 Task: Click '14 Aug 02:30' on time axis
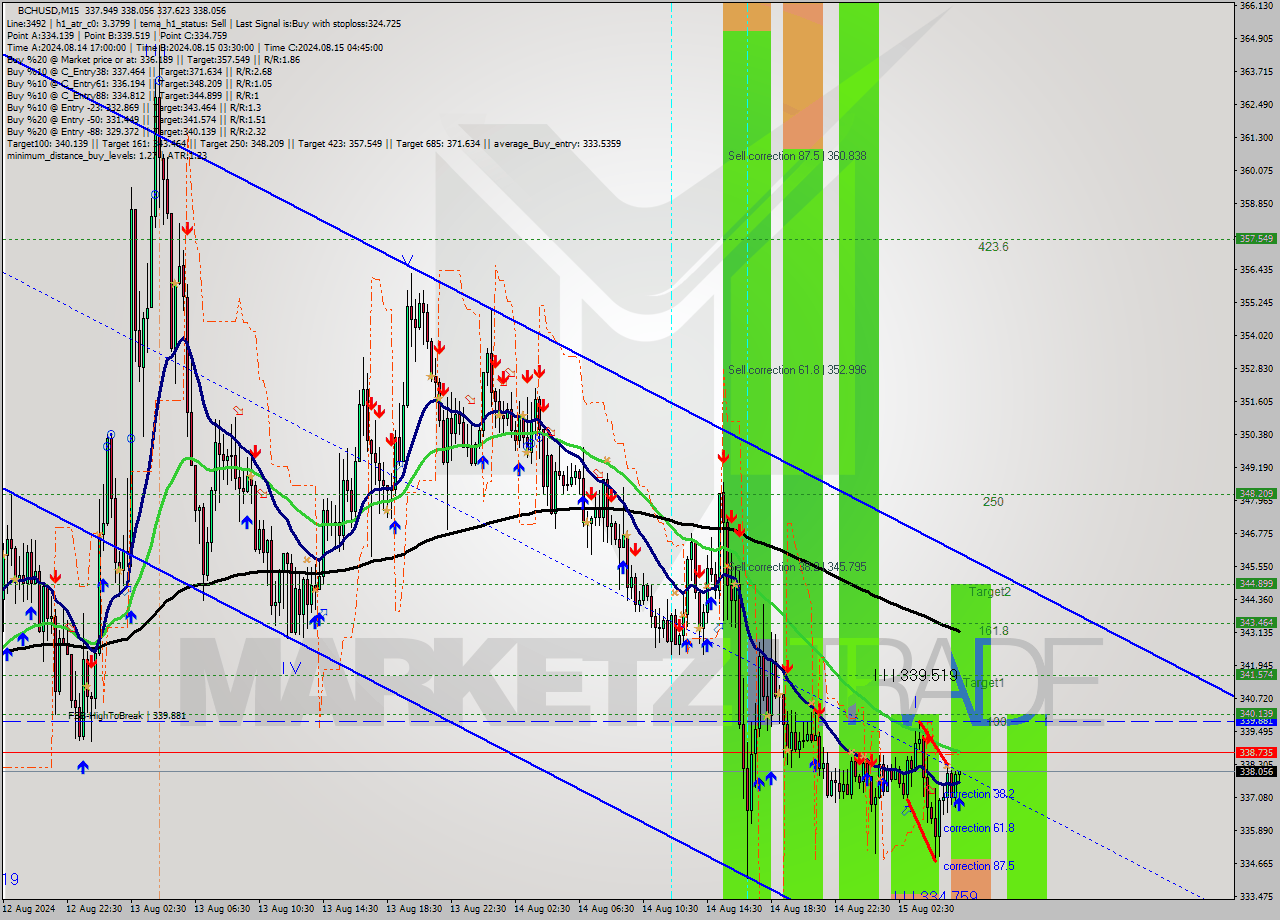click(542, 909)
